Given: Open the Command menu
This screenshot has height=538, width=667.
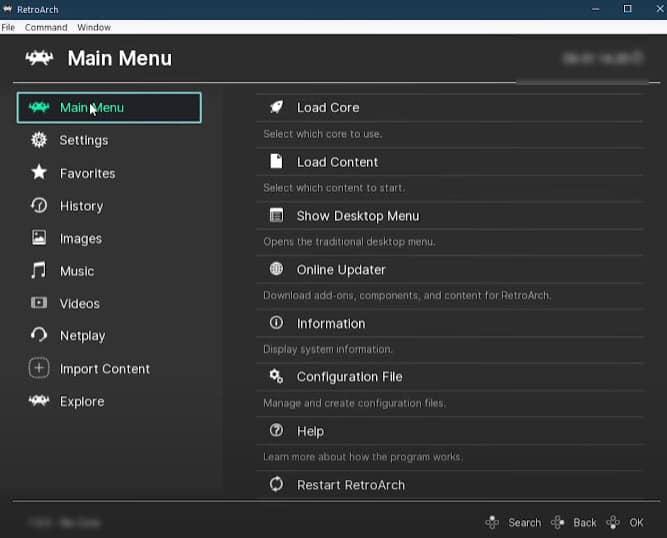Looking at the screenshot, I should point(46,27).
